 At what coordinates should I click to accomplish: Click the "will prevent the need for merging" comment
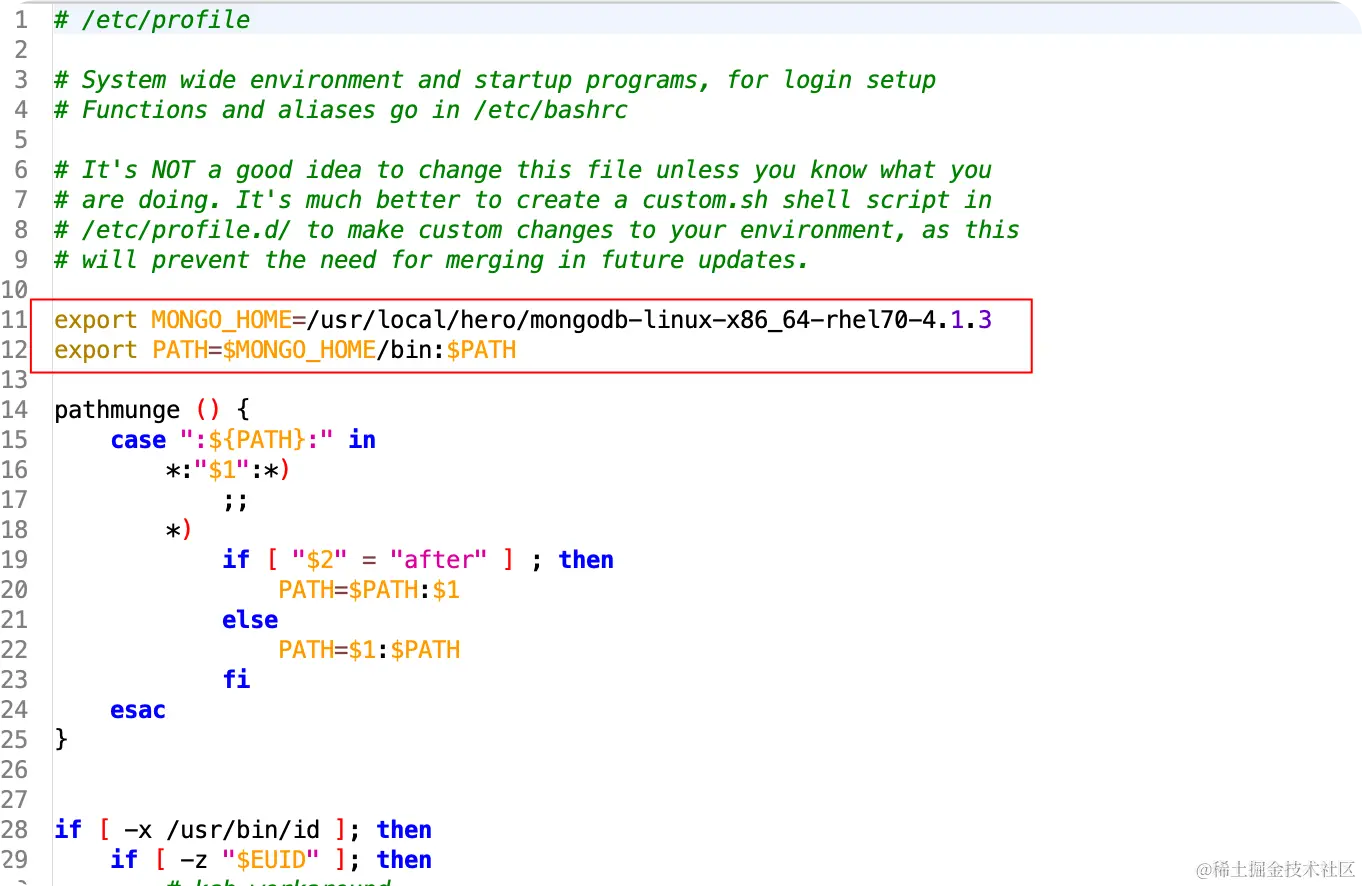431,260
